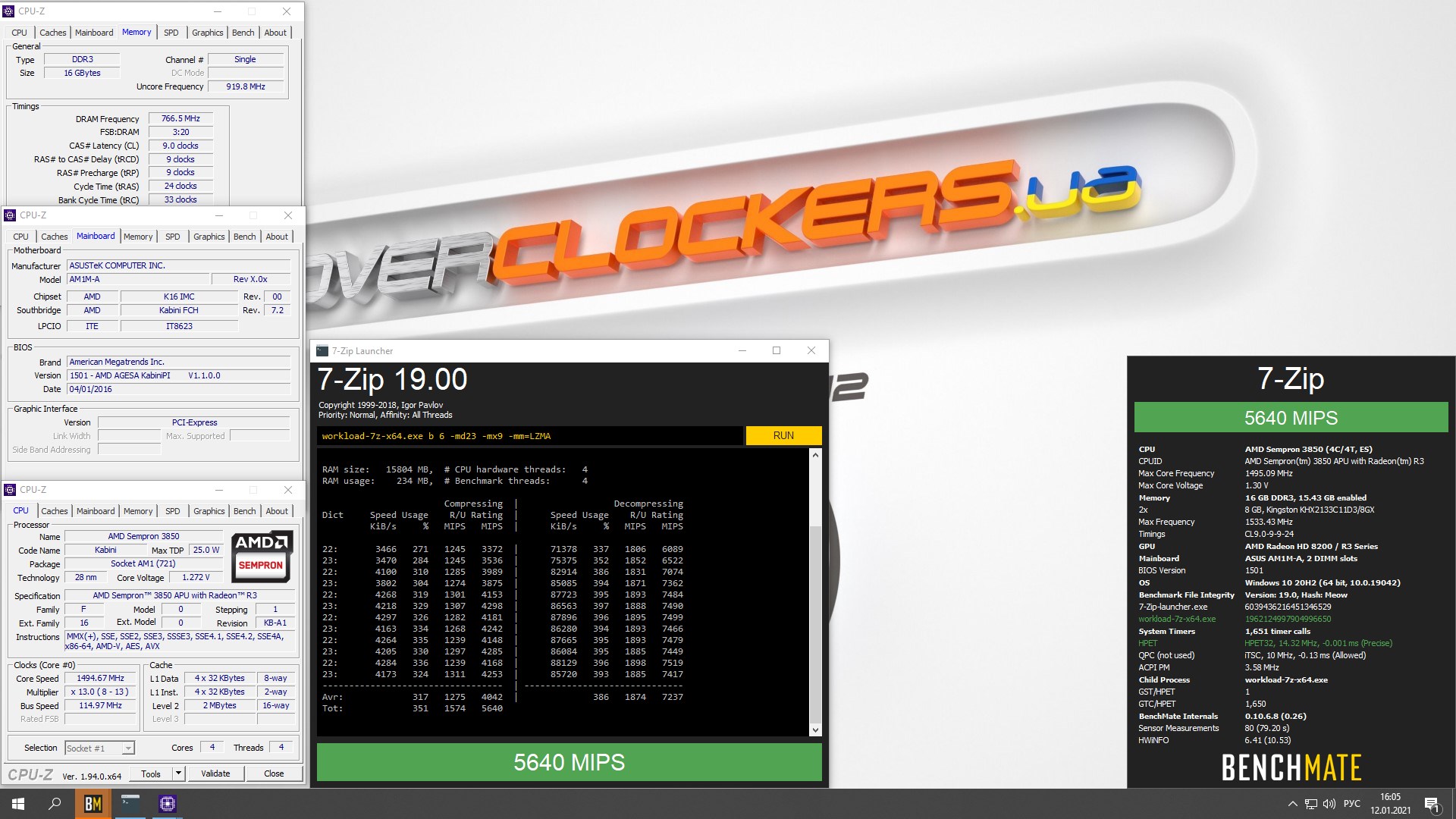Open notification center icon
The height and width of the screenshot is (819, 1456).
click(x=1432, y=804)
